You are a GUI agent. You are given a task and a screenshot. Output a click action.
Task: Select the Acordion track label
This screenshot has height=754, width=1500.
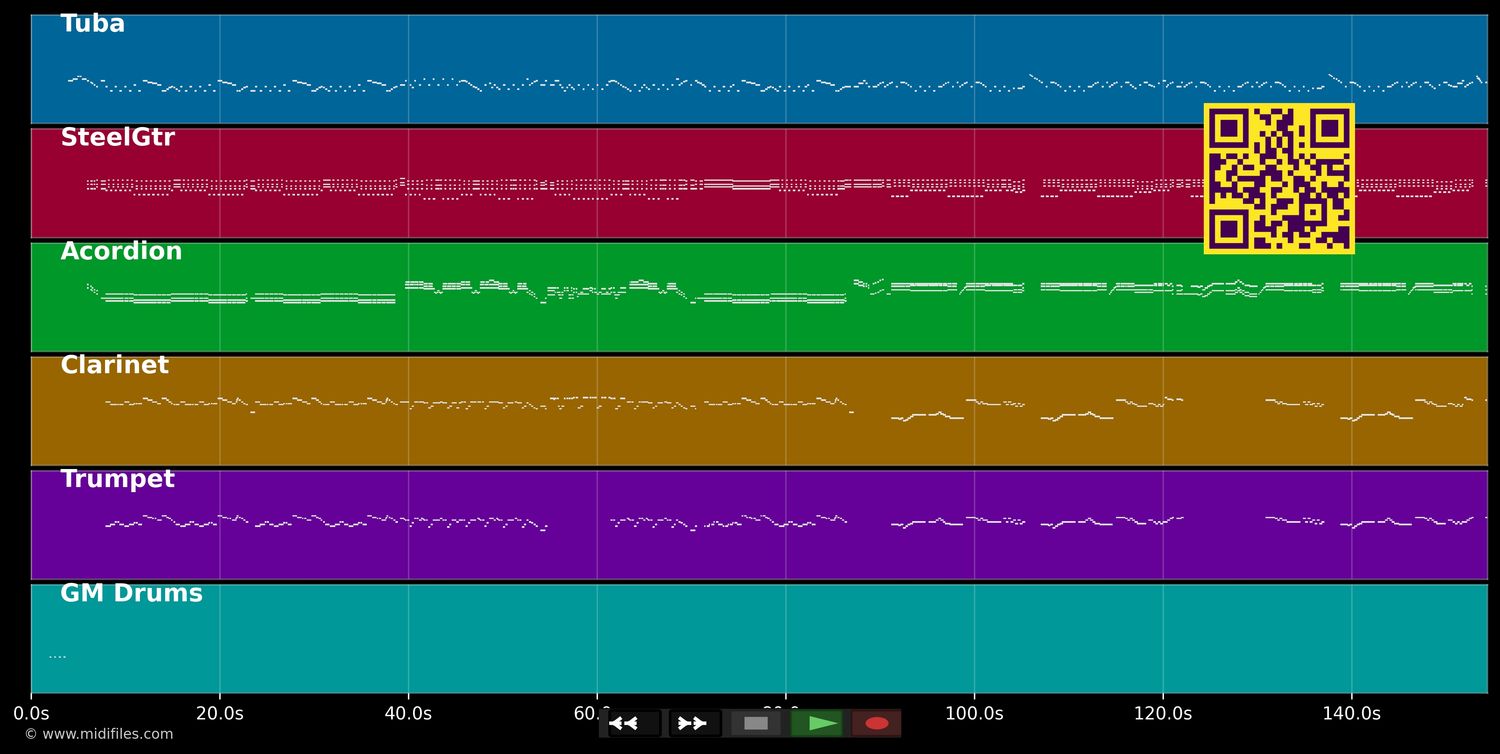click(x=121, y=252)
